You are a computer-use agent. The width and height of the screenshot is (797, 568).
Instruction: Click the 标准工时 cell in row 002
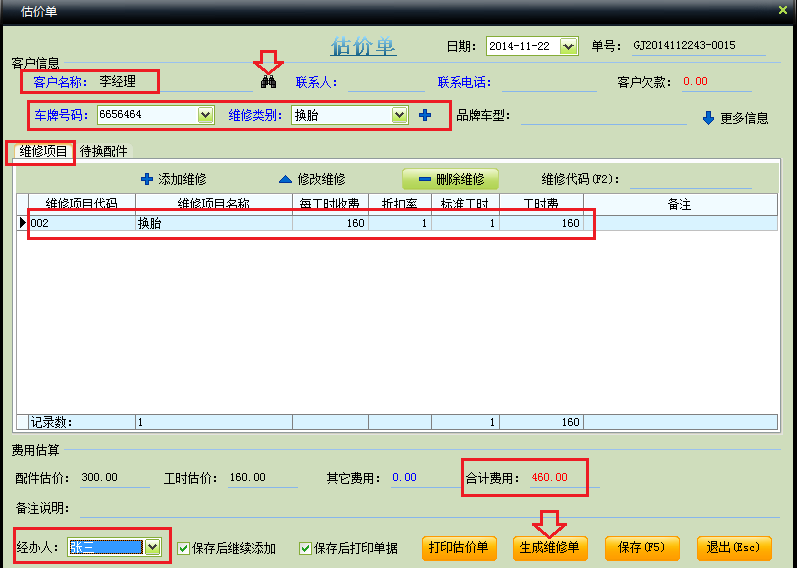(x=465, y=223)
